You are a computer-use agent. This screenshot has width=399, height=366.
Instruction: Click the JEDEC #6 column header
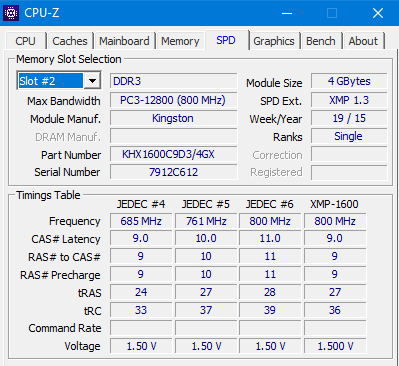[x=270, y=204]
